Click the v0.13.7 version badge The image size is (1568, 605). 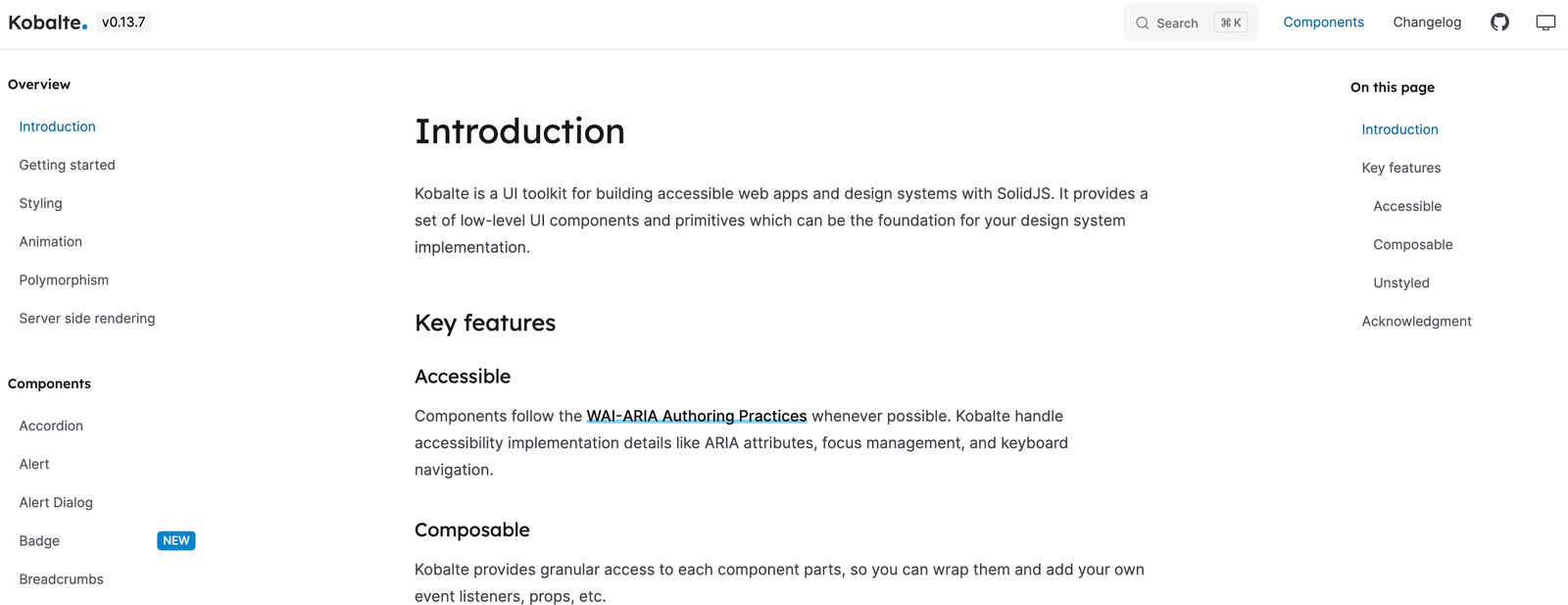tap(123, 20)
